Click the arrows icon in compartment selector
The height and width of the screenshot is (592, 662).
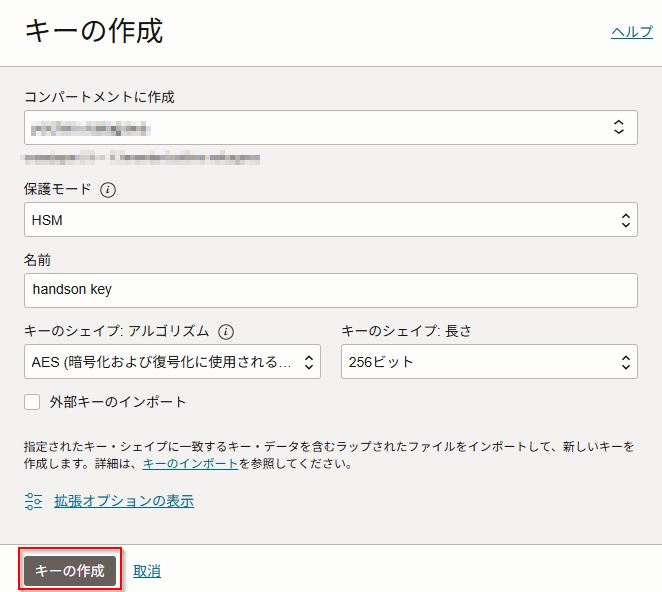click(618, 127)
